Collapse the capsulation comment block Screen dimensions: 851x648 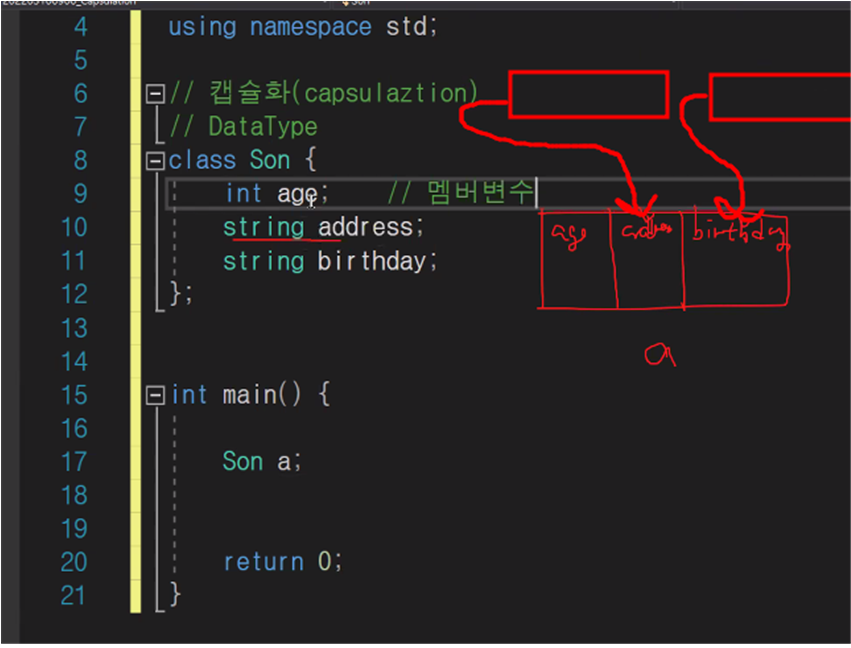coord(155,93)
